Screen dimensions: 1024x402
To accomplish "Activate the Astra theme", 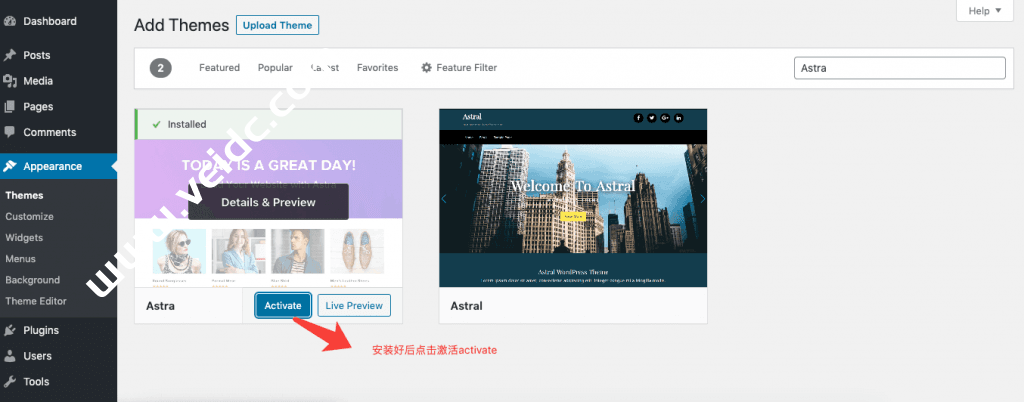I will tap(283, 305).
